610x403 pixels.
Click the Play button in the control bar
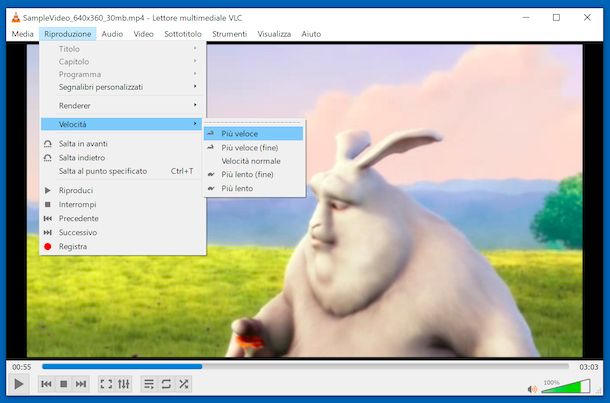tap(18, 384)
